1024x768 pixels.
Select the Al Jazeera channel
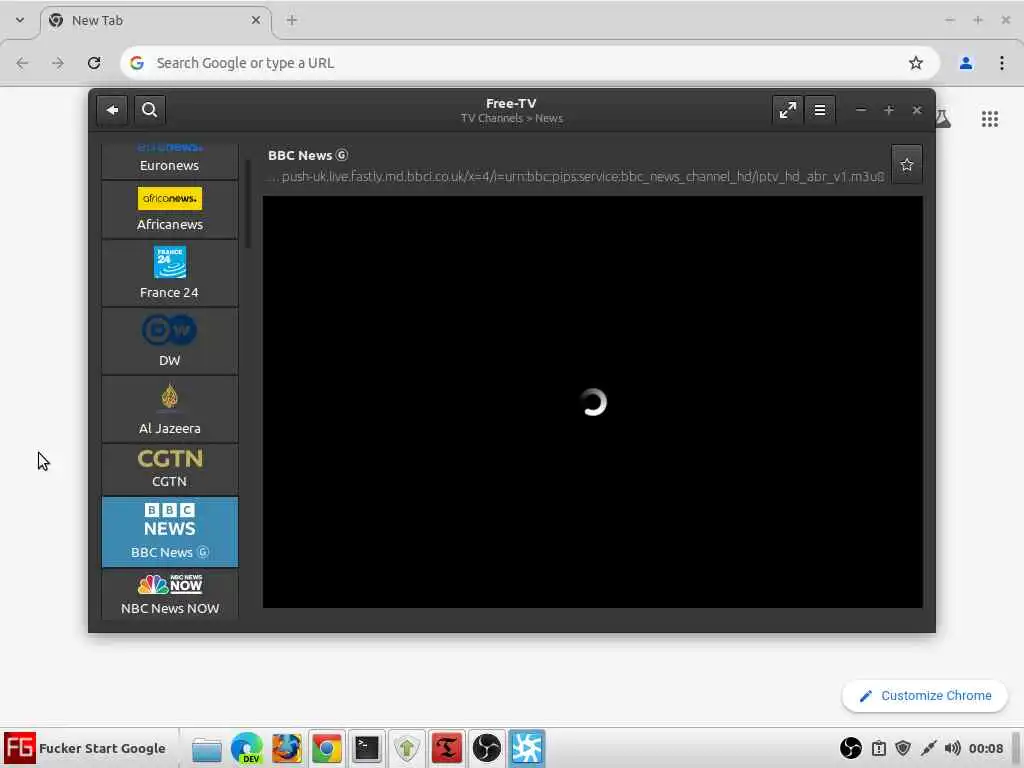(x=170, y=409)
